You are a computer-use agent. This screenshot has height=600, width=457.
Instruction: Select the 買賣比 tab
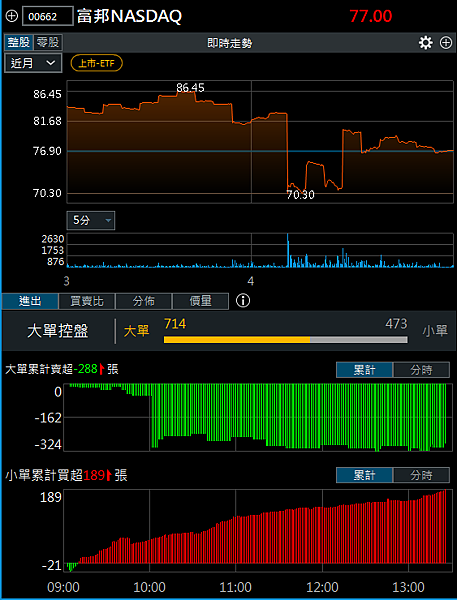pos(87,301)
